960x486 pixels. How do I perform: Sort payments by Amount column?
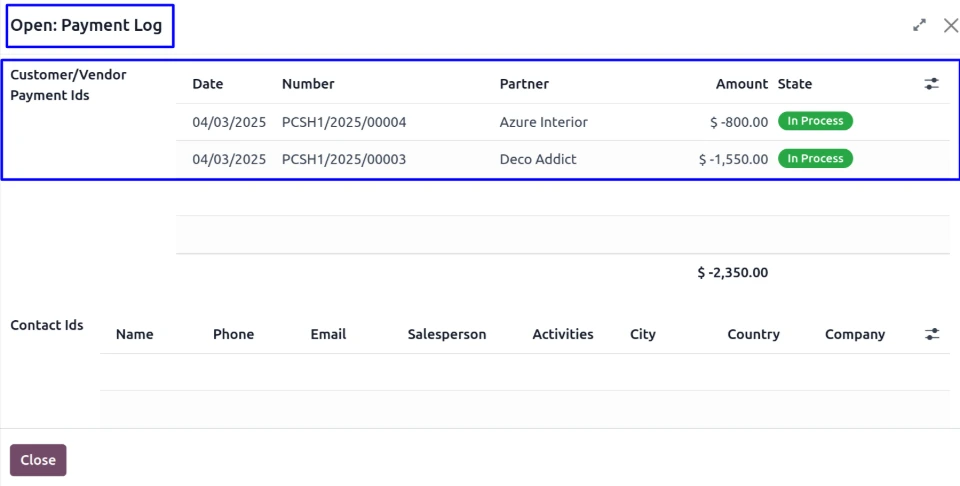741,84
